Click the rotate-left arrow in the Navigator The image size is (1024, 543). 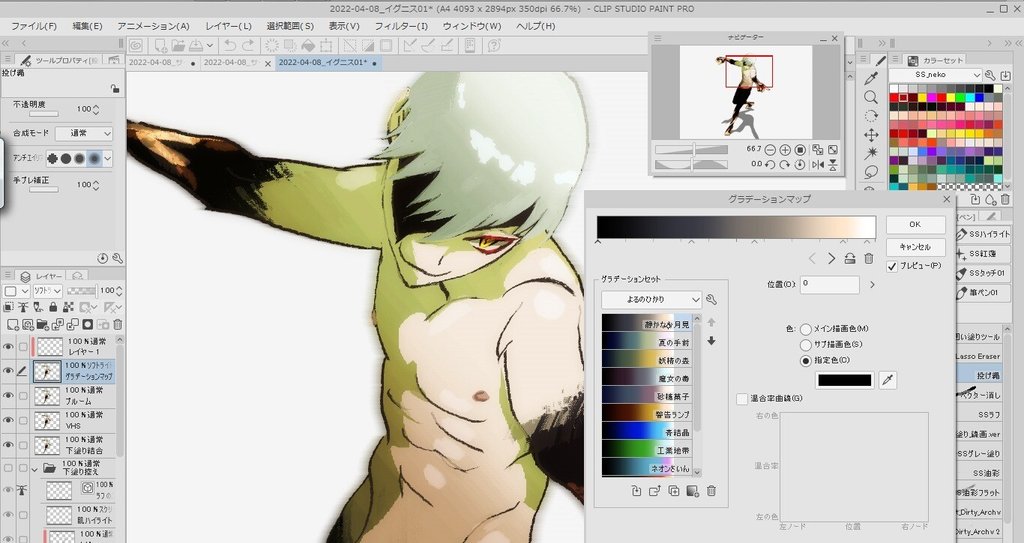pos(770,165)
